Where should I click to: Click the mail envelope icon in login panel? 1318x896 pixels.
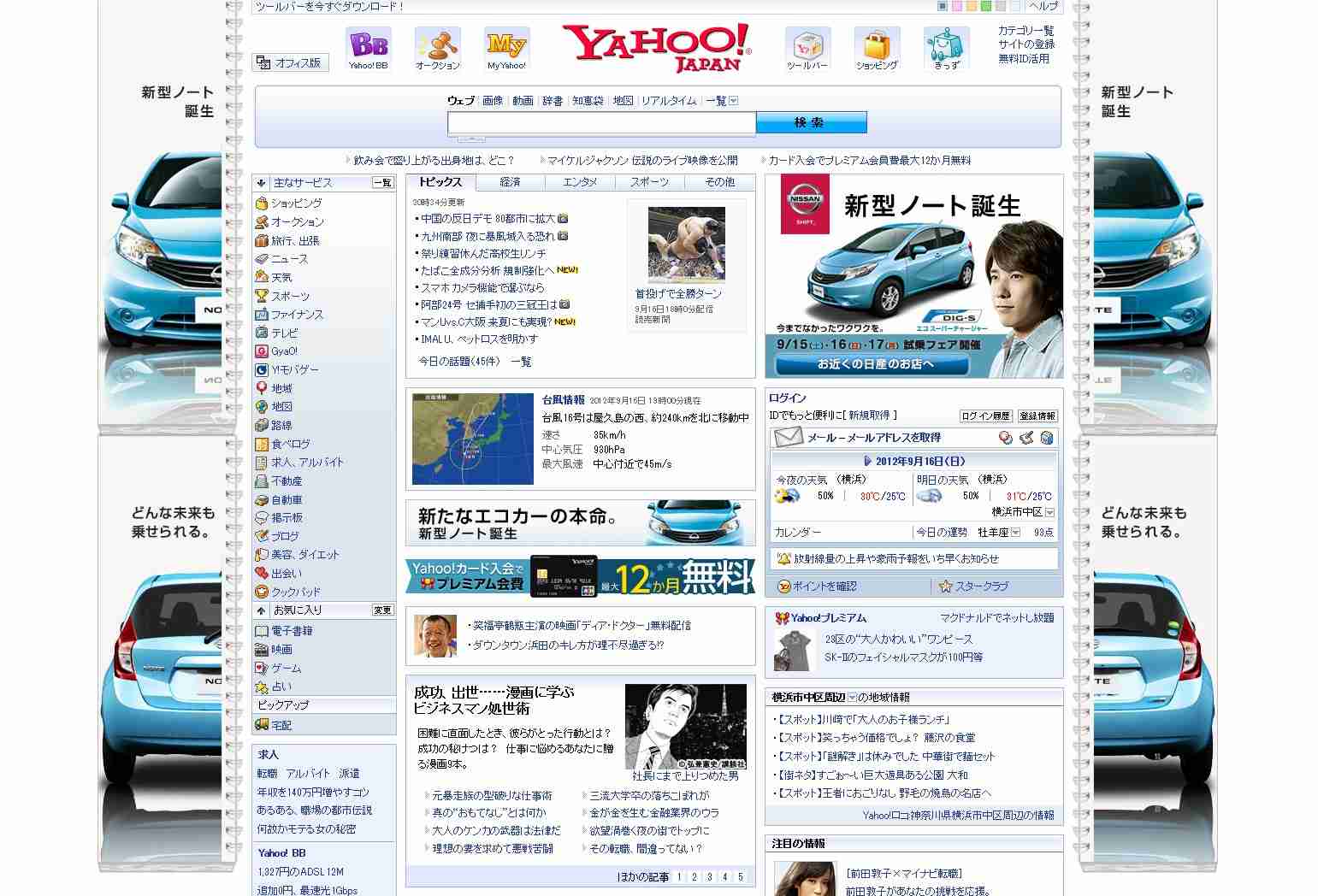coord(788,438)
